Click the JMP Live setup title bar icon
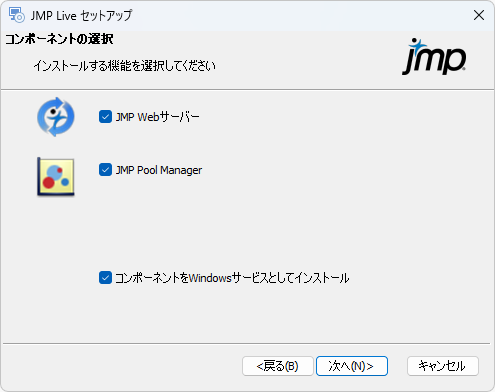Viewport: 495px width, 392px height. point(17,15)
